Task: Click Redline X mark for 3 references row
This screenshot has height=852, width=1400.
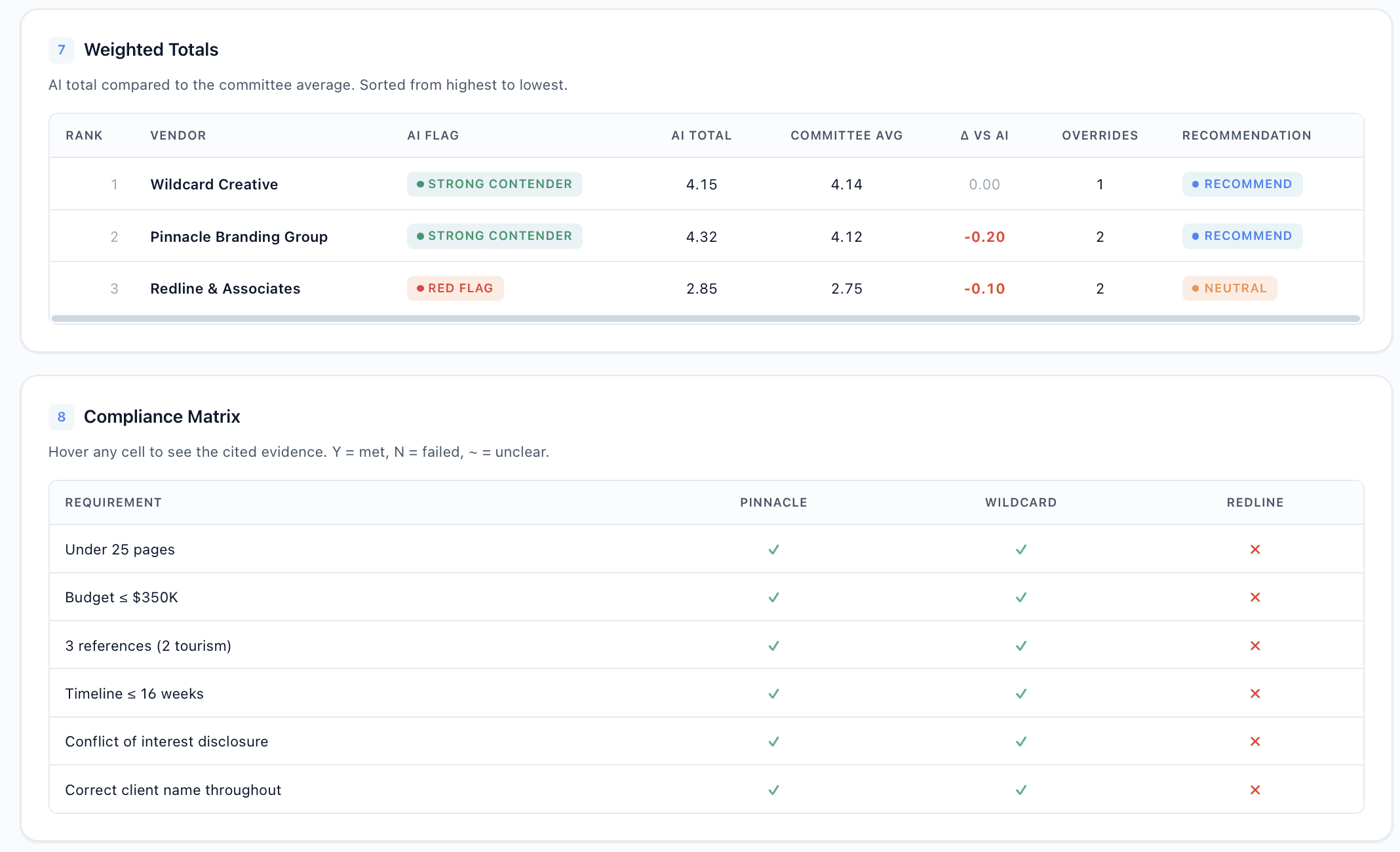Action: [x=1255, y=646]
